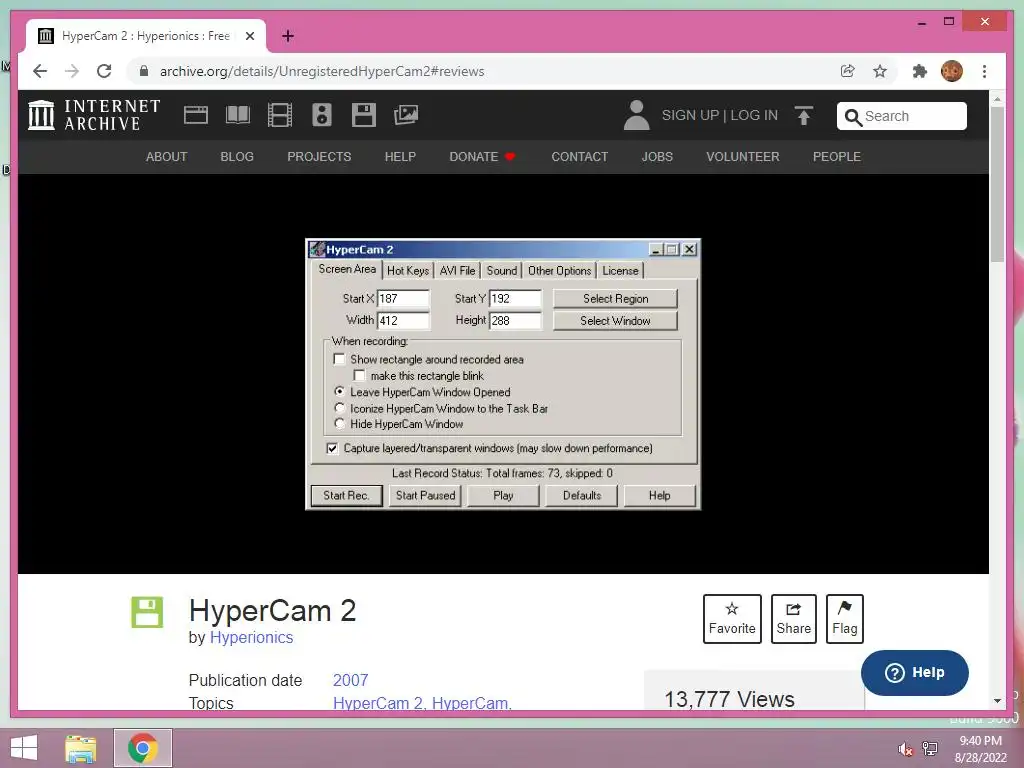
Task: Select Hide HyperCam Window option
Action: tap(339, 424)
